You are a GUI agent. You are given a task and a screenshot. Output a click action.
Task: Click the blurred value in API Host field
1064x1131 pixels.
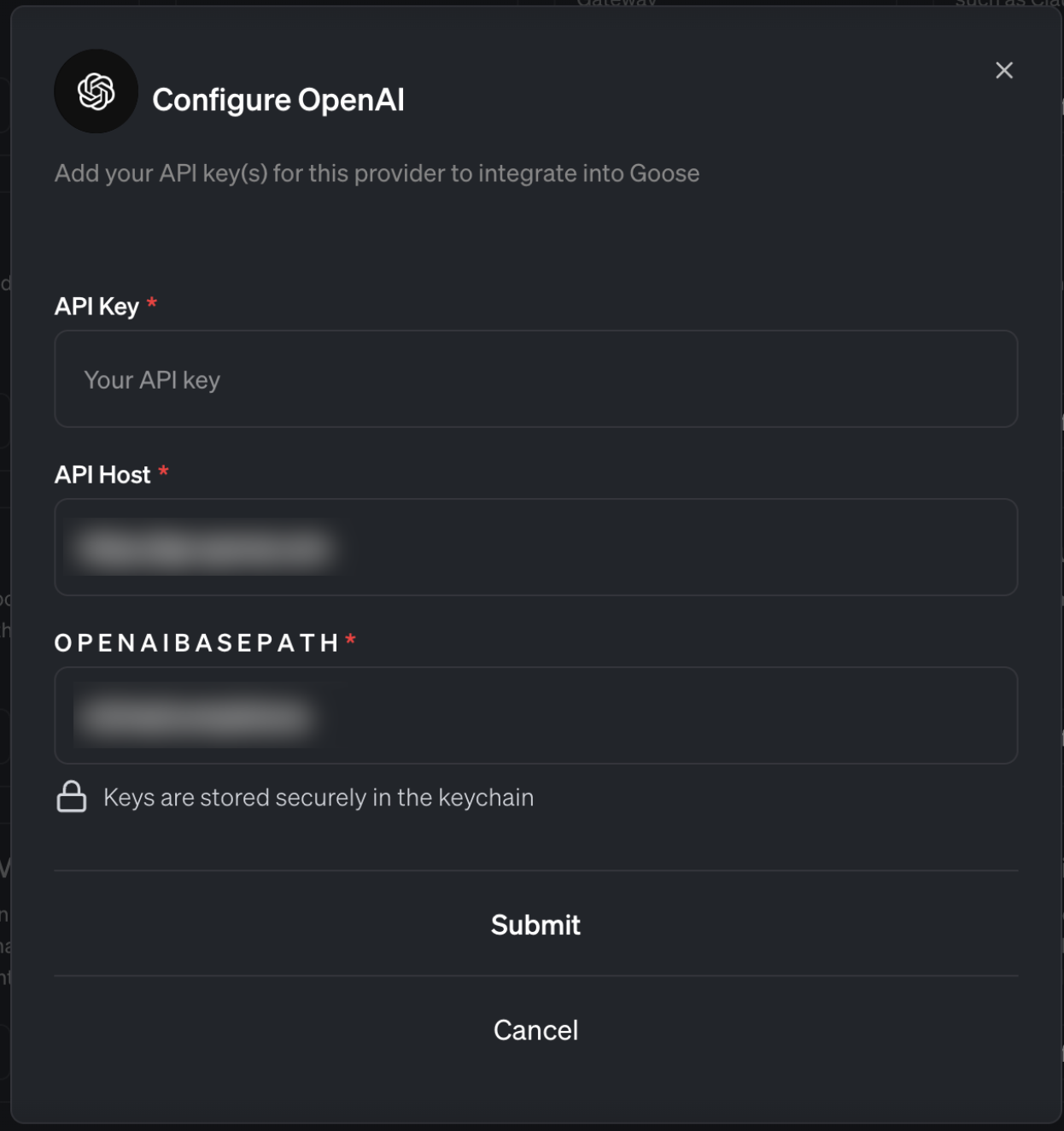[x=205, y=547]
